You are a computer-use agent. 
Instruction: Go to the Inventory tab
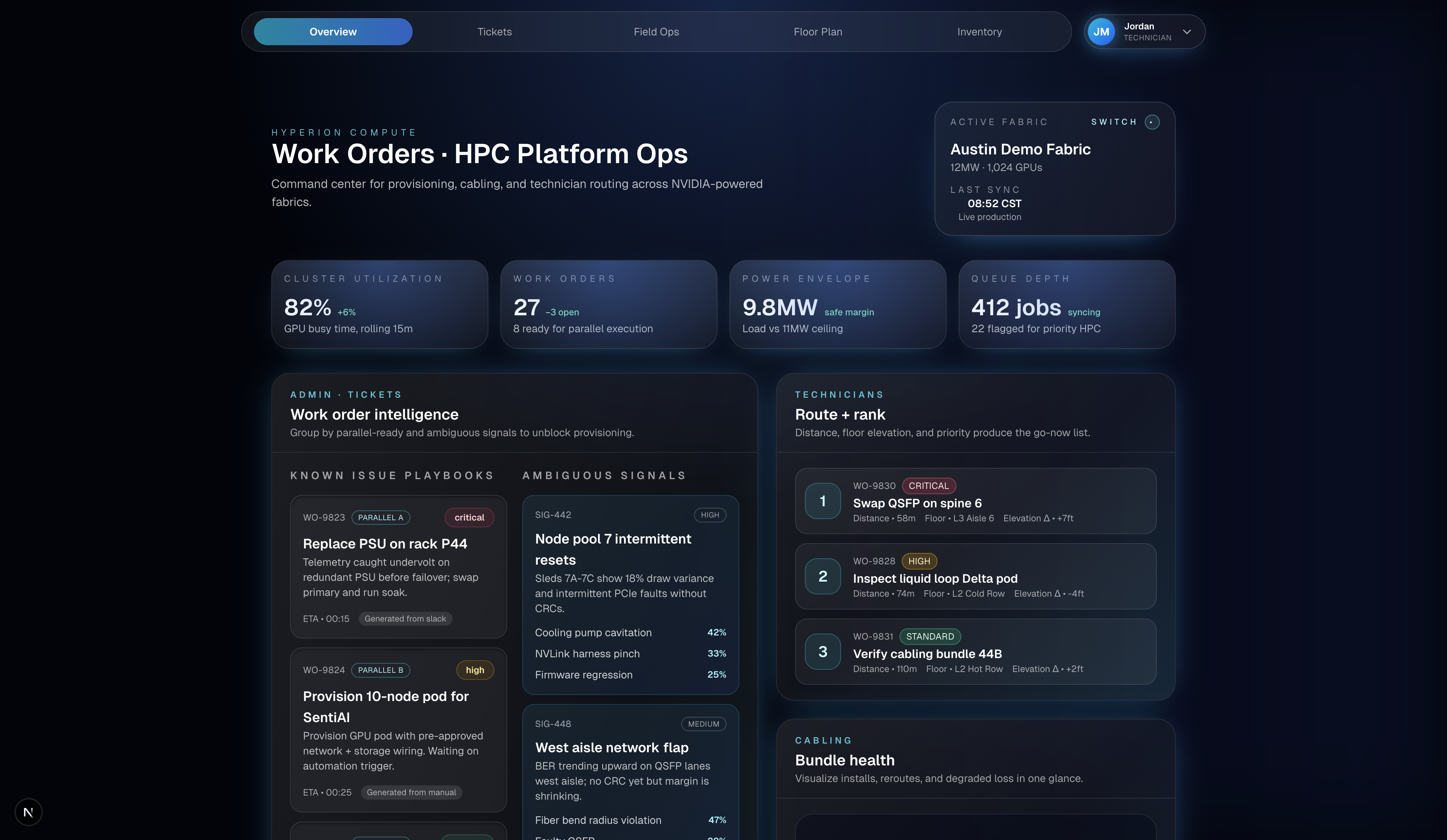pyautogui.click(x=979, y=32)
